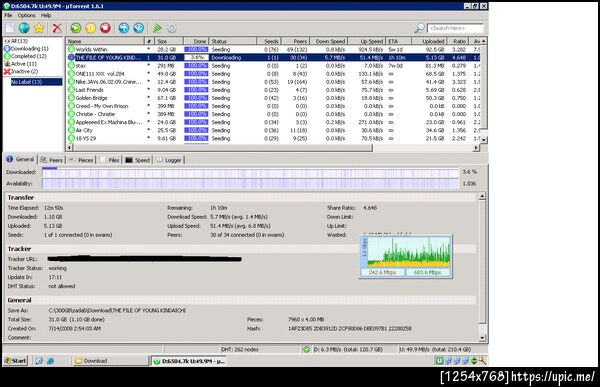Click inside the Search Here field
600x387 pixels.
(x=455, y=28)
